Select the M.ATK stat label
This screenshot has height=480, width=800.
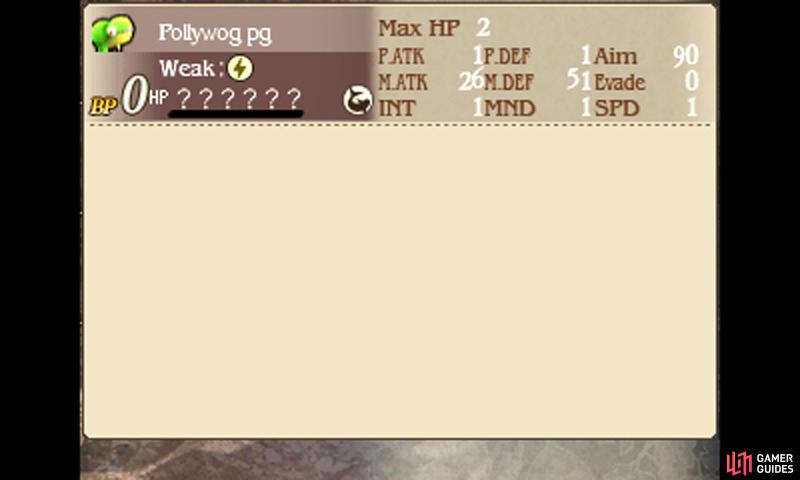pyautogui.click(x=403, y=82)
